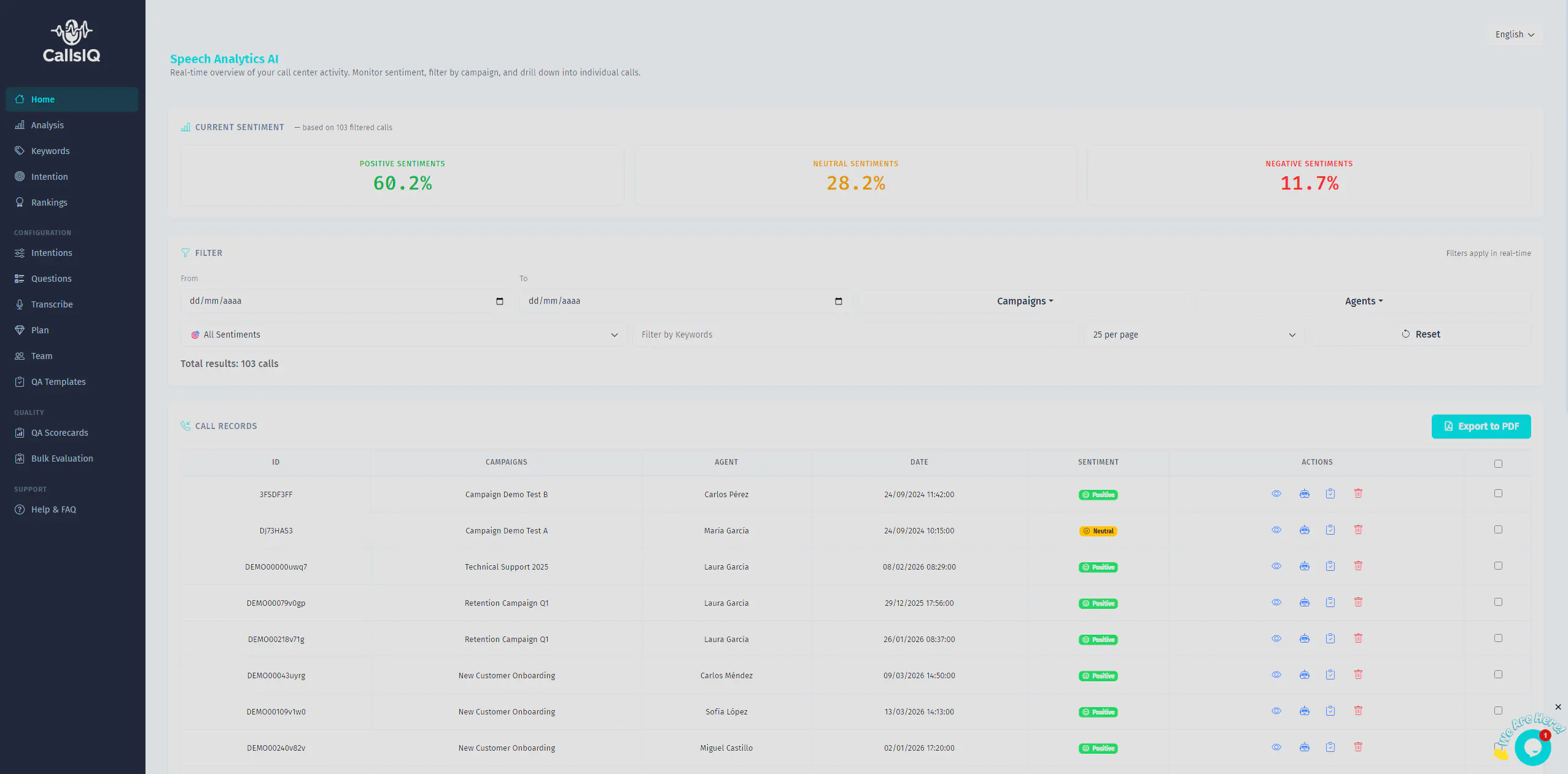Image resolution: width=1568 pixels, height=774 pixels.
Task: Toggle select-all checkbox in table header
Action: [x=1498, y=463]
